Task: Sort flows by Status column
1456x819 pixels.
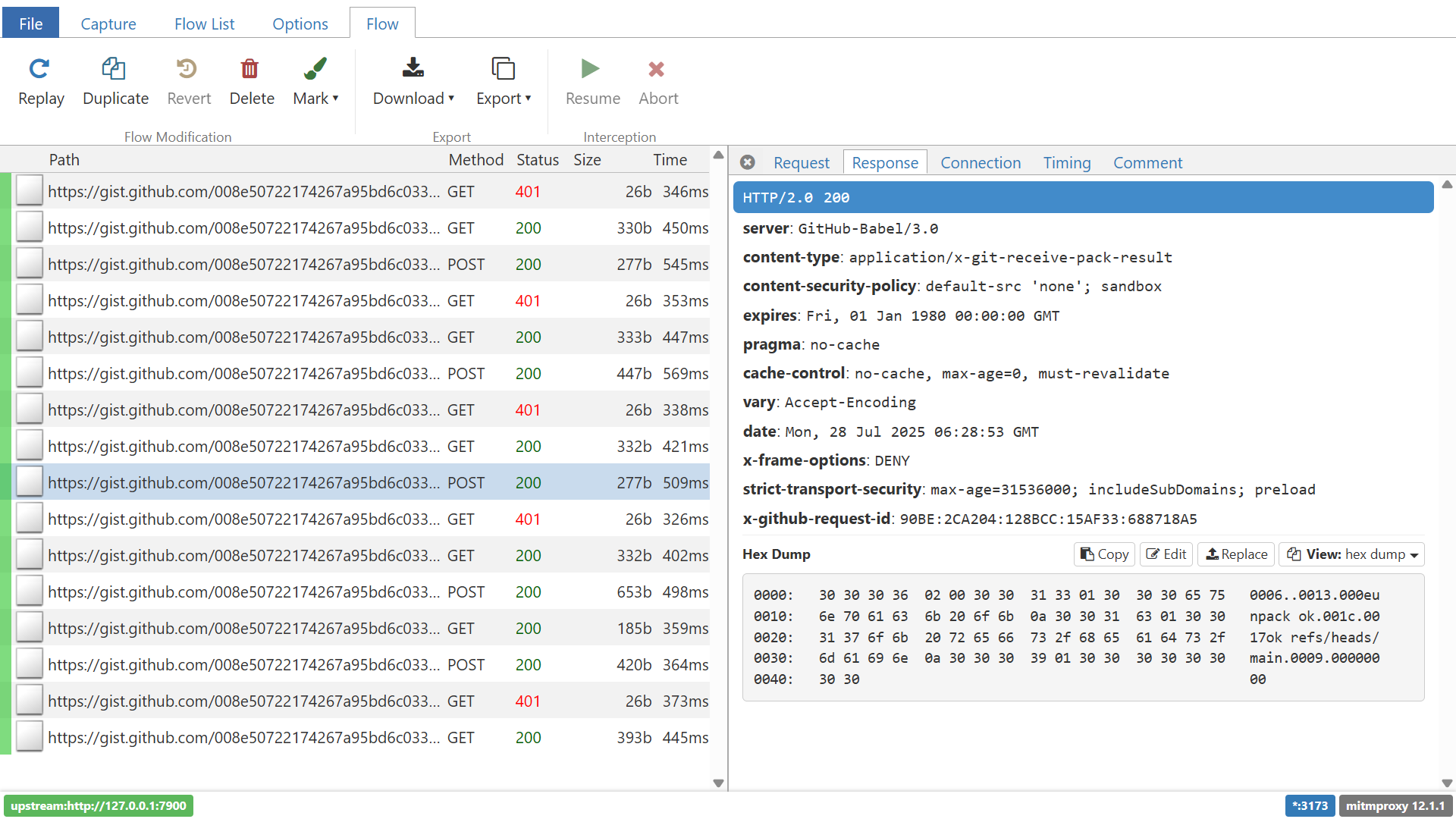Action: pyautogui.click(x=537, y=159)
